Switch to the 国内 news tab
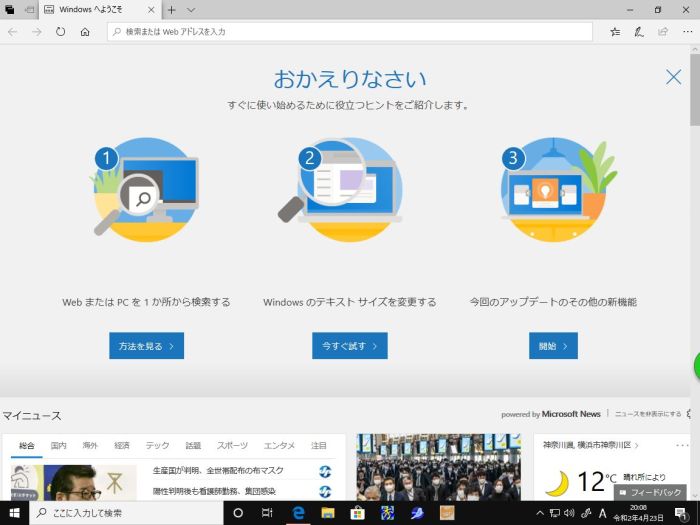 (59, 446)
